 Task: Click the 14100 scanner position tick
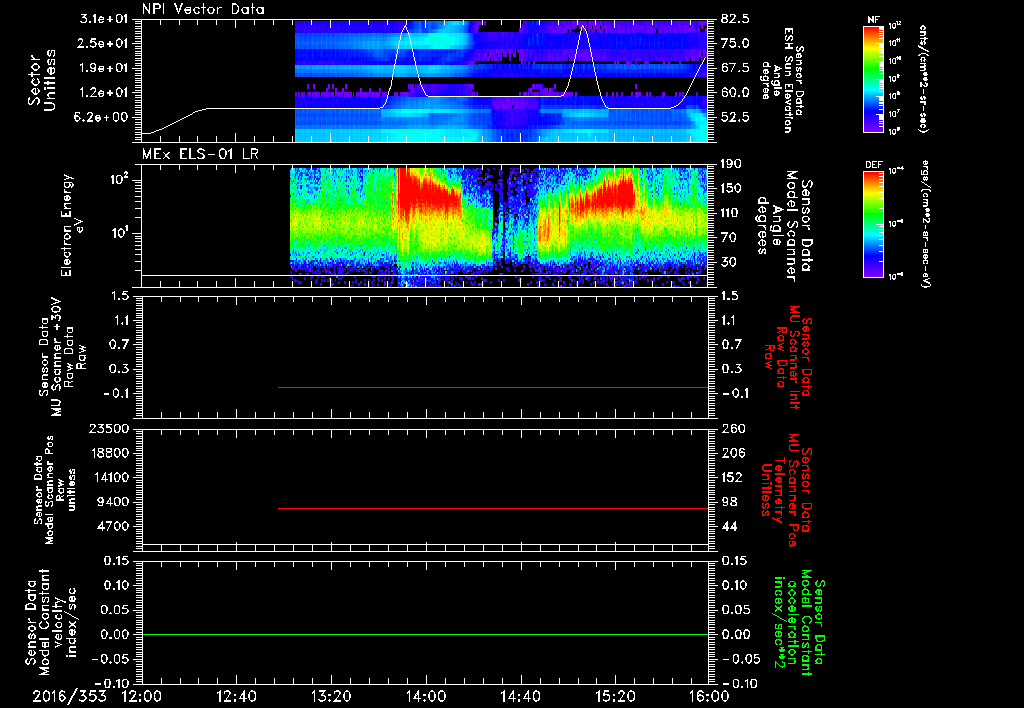pyautogui.click(x=108, y=477)
